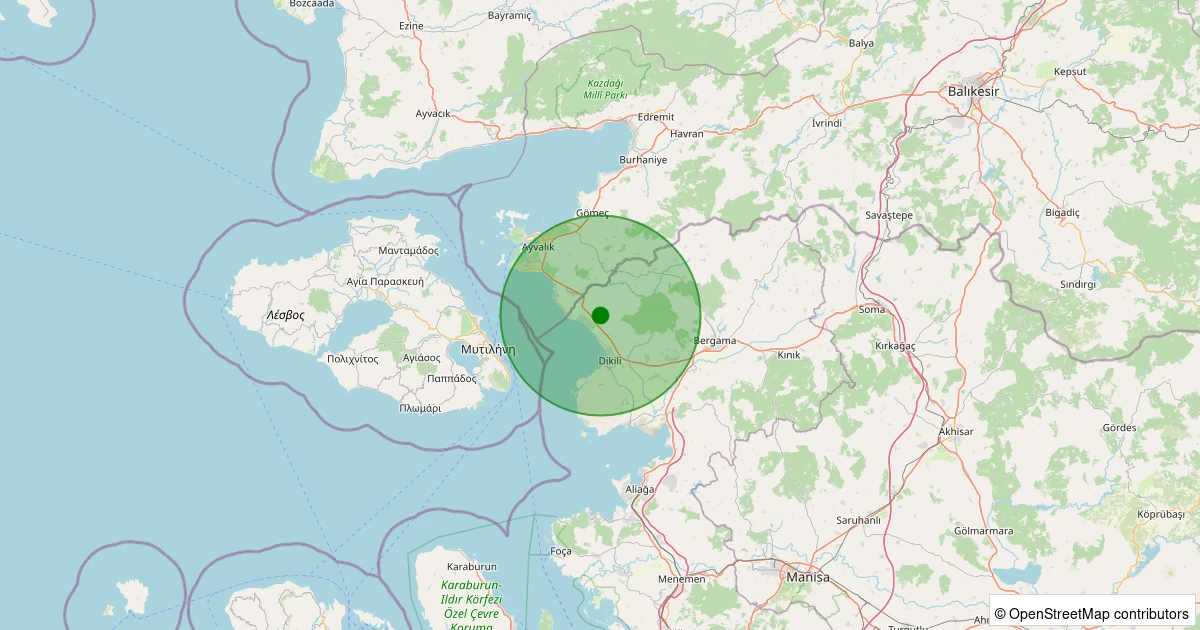Click the Aliağa town label

coord(638,489)
